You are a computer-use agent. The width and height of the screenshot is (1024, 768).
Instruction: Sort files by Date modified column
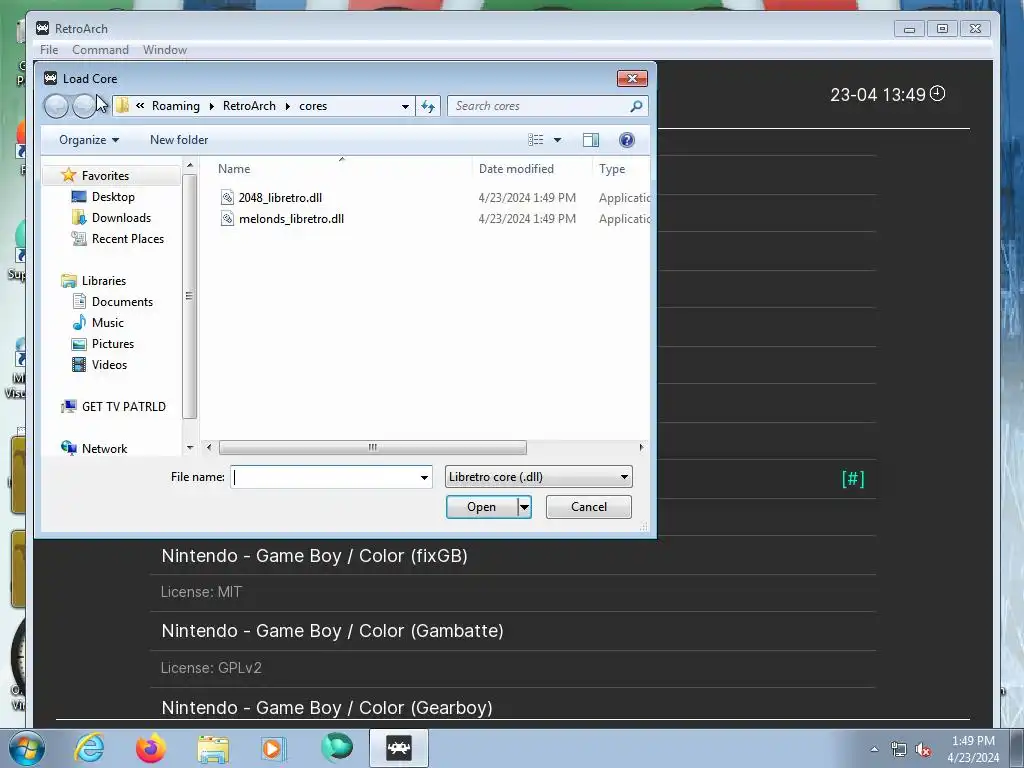516,168
